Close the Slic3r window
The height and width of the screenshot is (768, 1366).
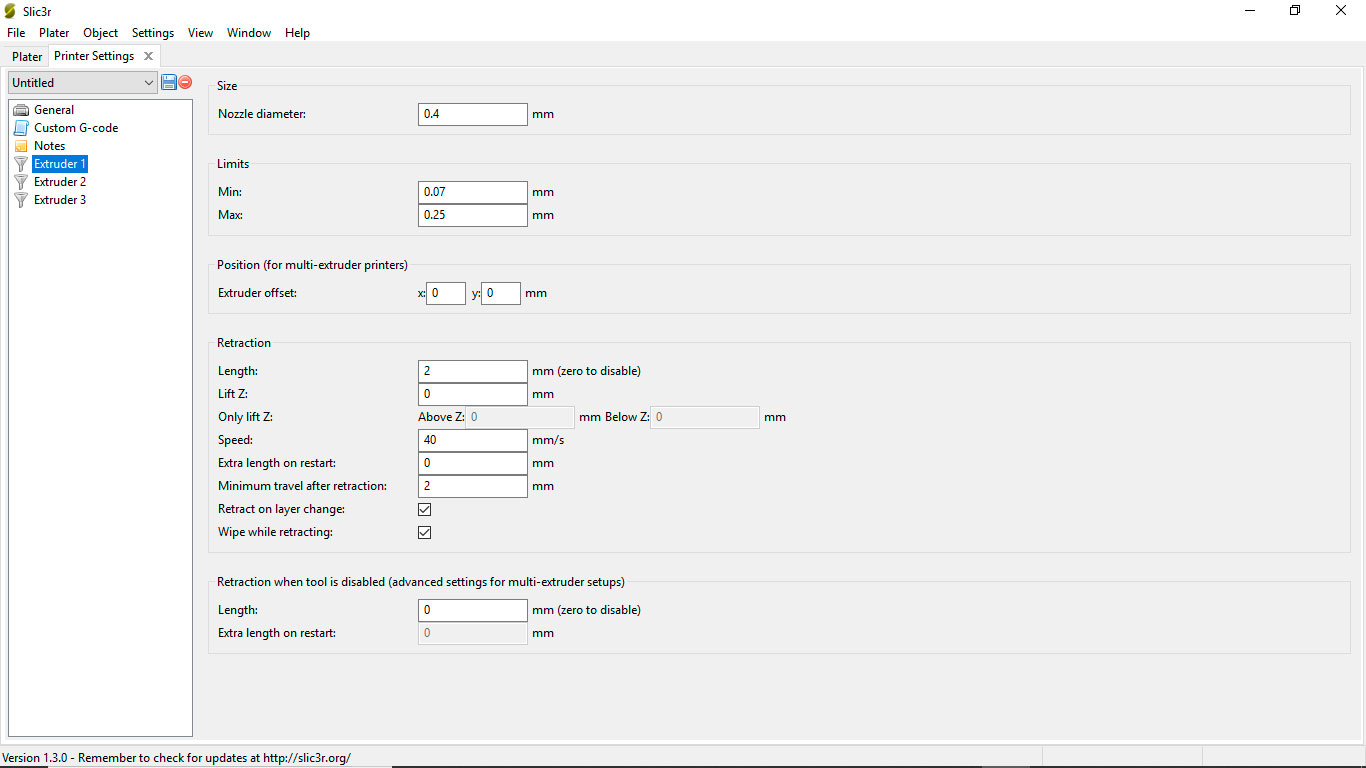point(1341,11)
